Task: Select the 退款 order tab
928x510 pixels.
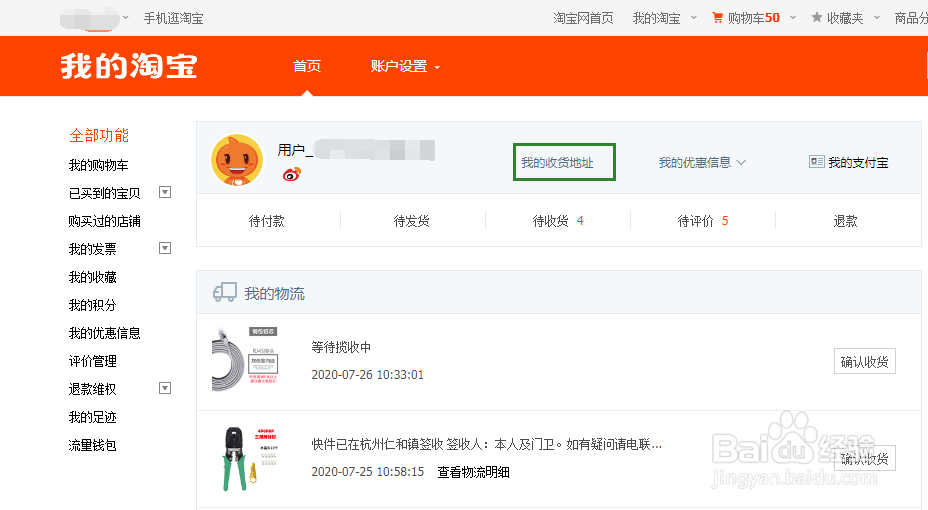Action: [x=845, y=221]
